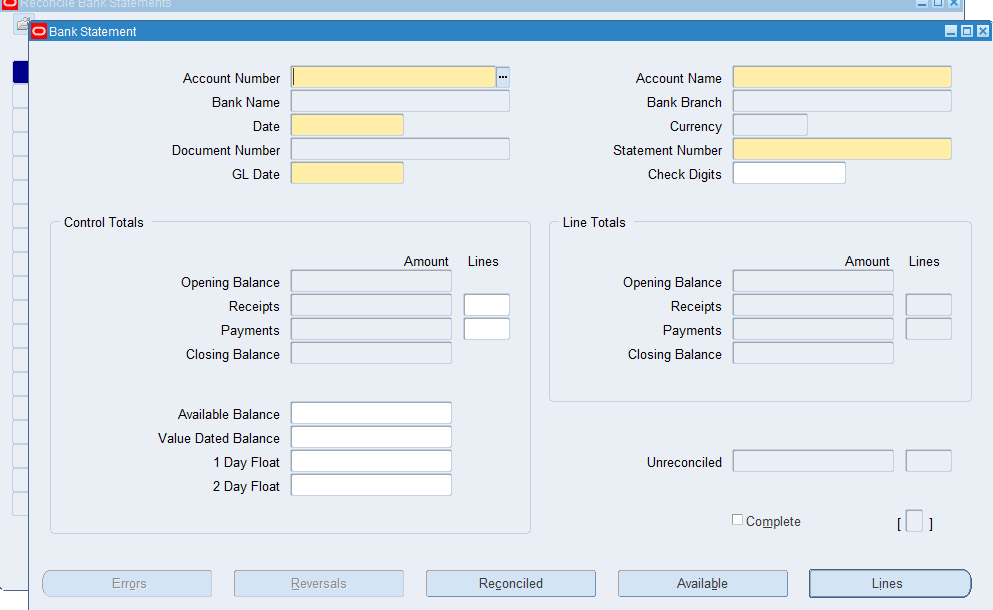The height and width of the screenshot is (610, 993).
Task: Click the Oracle logo on the Reconcile Bank Statements window
Action: point(10,4)
